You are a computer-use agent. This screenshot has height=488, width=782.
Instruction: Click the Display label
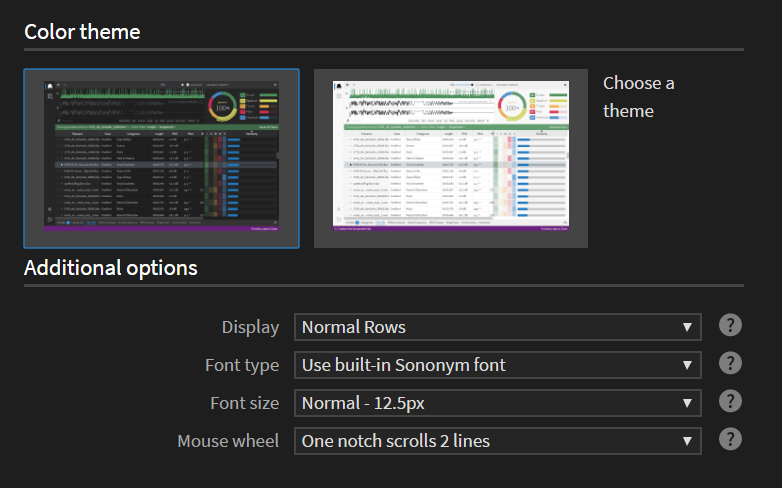pos(250,327)
